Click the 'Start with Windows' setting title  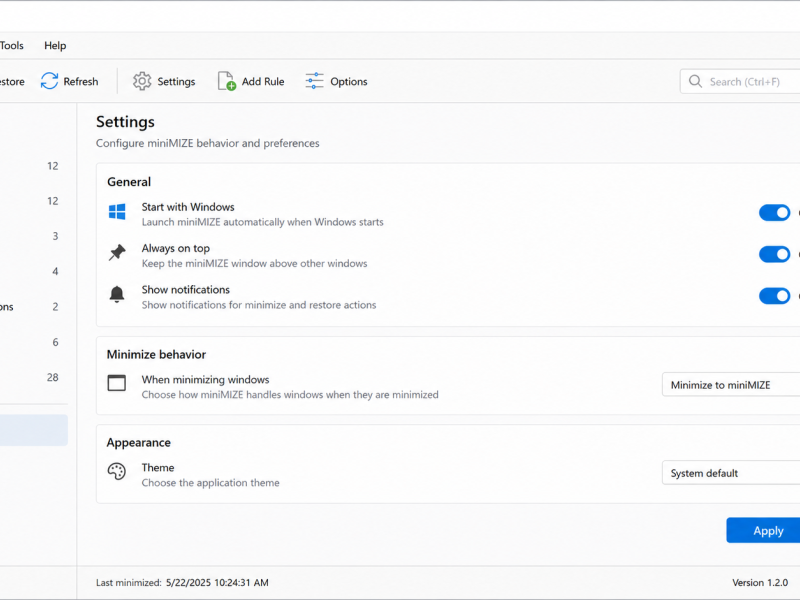(x=188, y=207)
